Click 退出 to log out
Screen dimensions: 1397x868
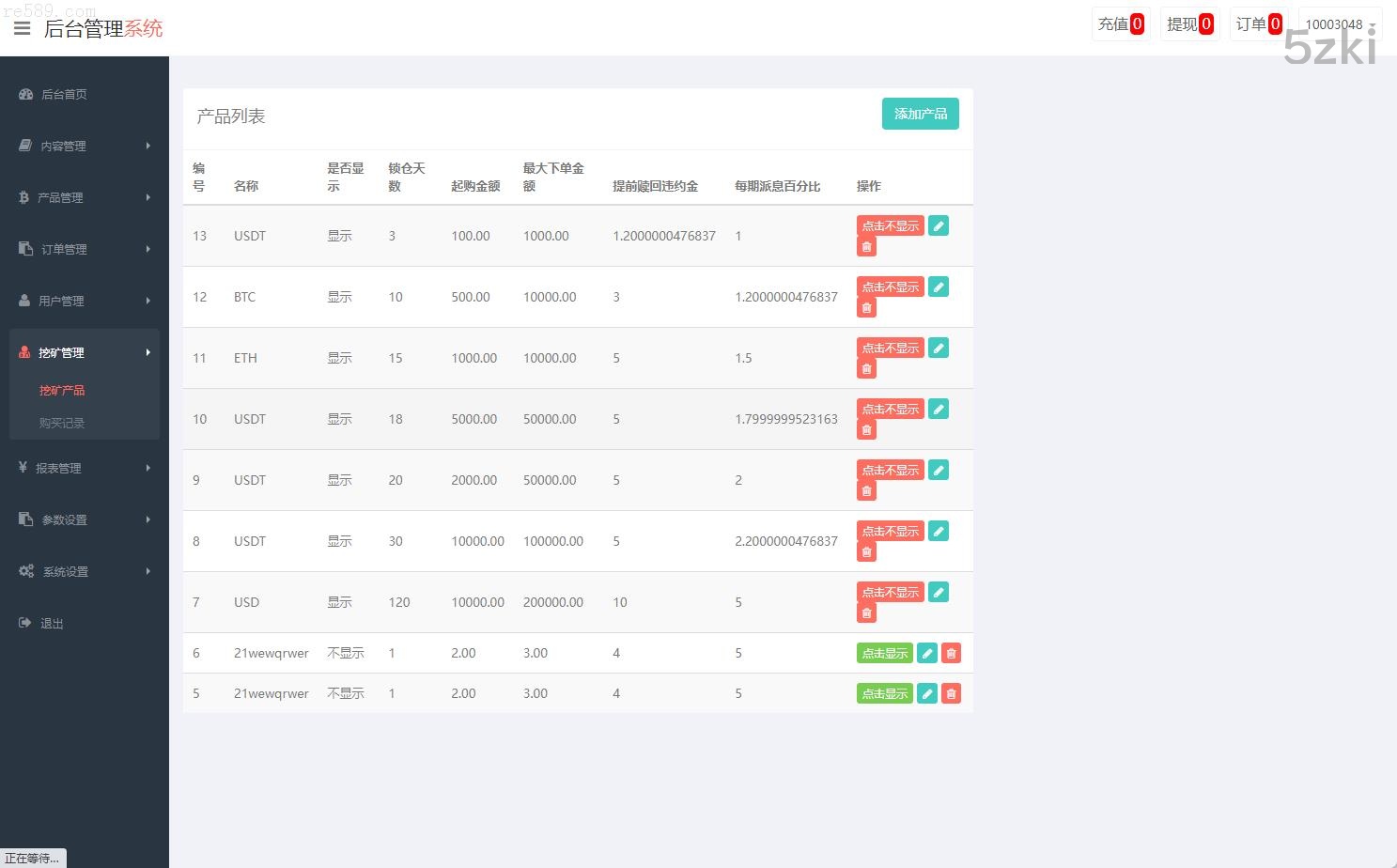(x=52, y=623)
